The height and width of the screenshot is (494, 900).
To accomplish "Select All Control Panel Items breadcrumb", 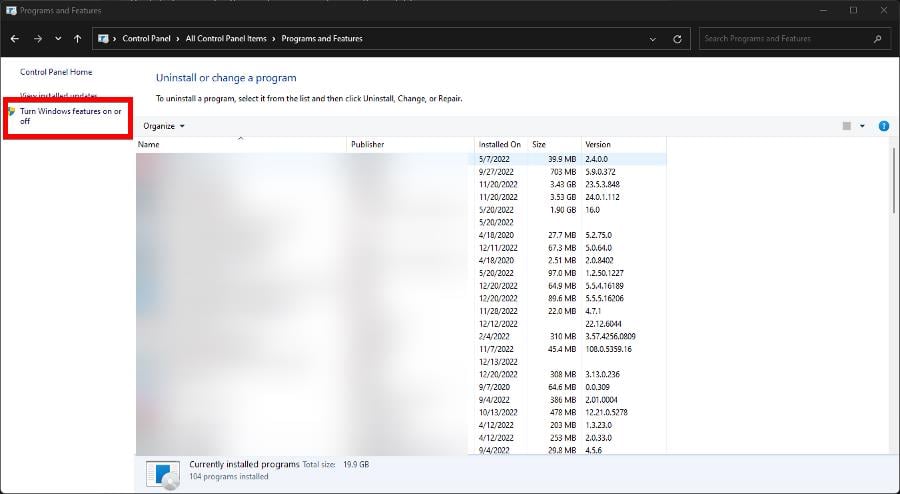I will tap(226, 38).
